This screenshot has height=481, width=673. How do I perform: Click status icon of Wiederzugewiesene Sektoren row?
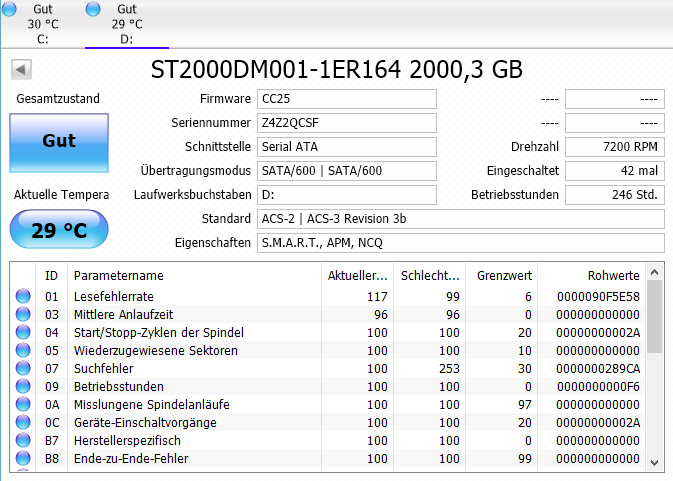23,350
